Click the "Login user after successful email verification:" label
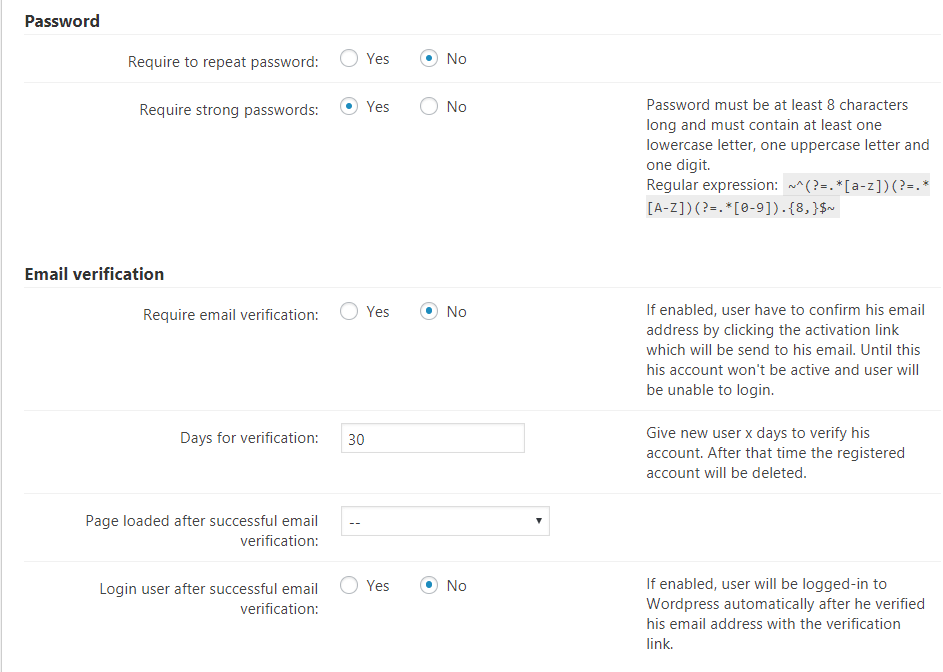This screenshot has height=672, width=943. click(x=209, y=598)
